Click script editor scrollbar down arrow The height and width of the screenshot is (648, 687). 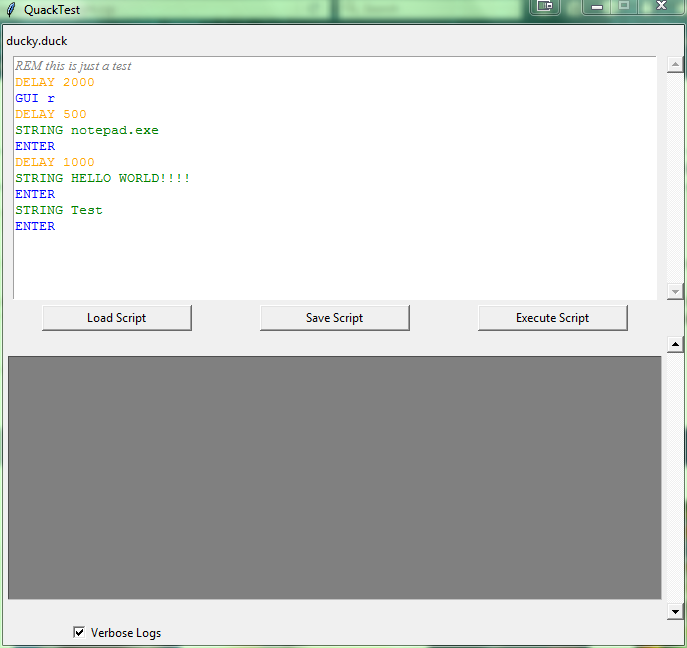(x=675, y=291)
